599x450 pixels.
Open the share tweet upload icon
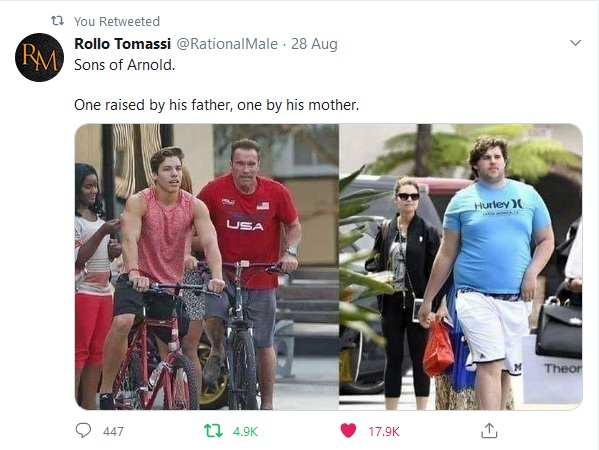(x=489, y=431)
